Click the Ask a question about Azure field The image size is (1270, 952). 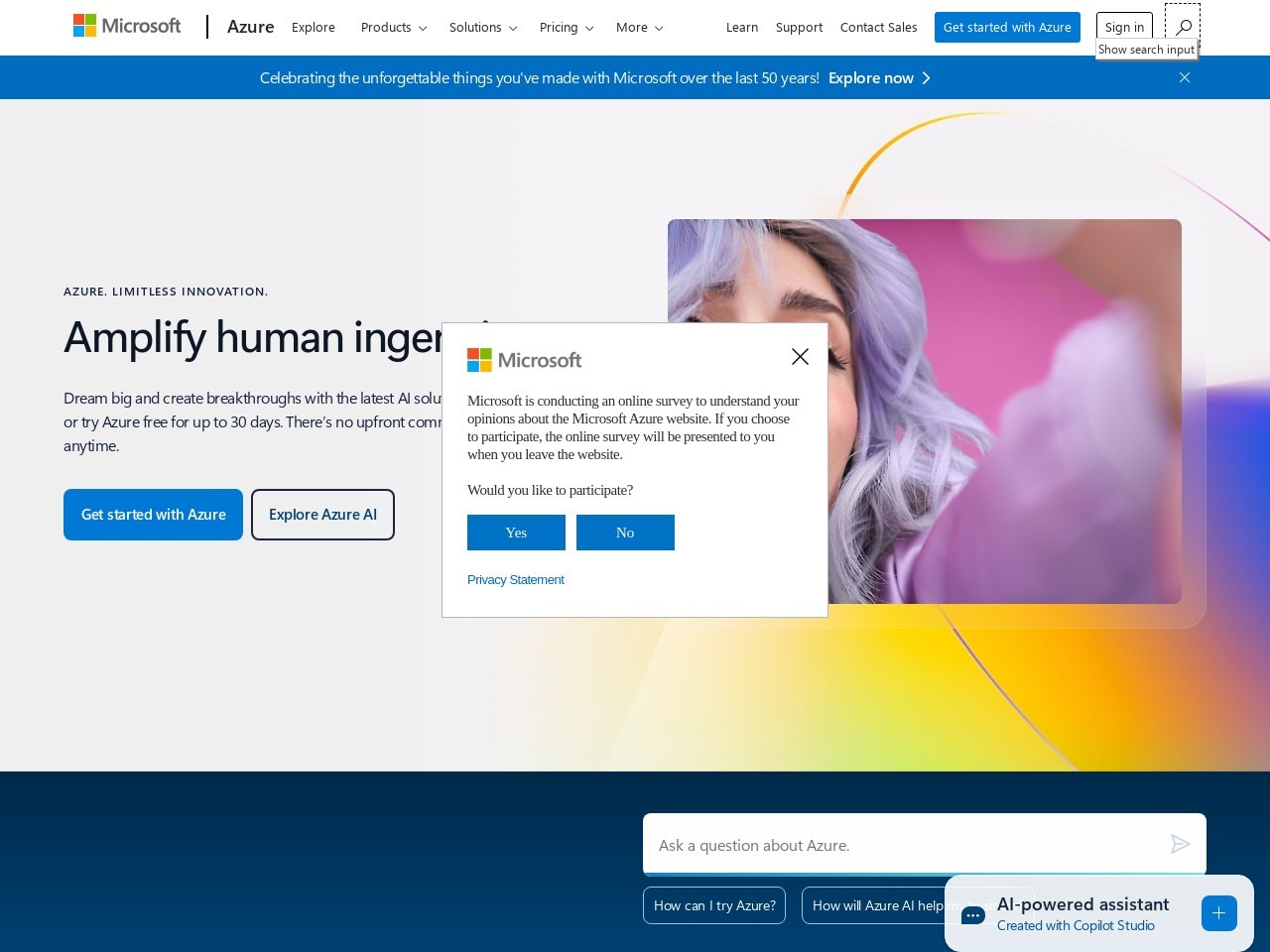tap(903, 845)
